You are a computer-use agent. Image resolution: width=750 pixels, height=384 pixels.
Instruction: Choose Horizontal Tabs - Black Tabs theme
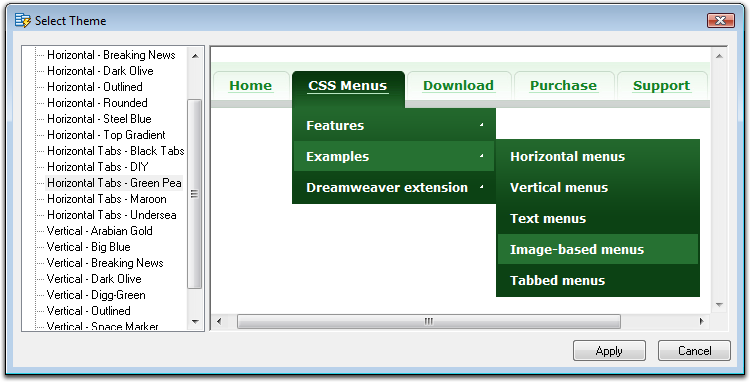click(116, 151)
